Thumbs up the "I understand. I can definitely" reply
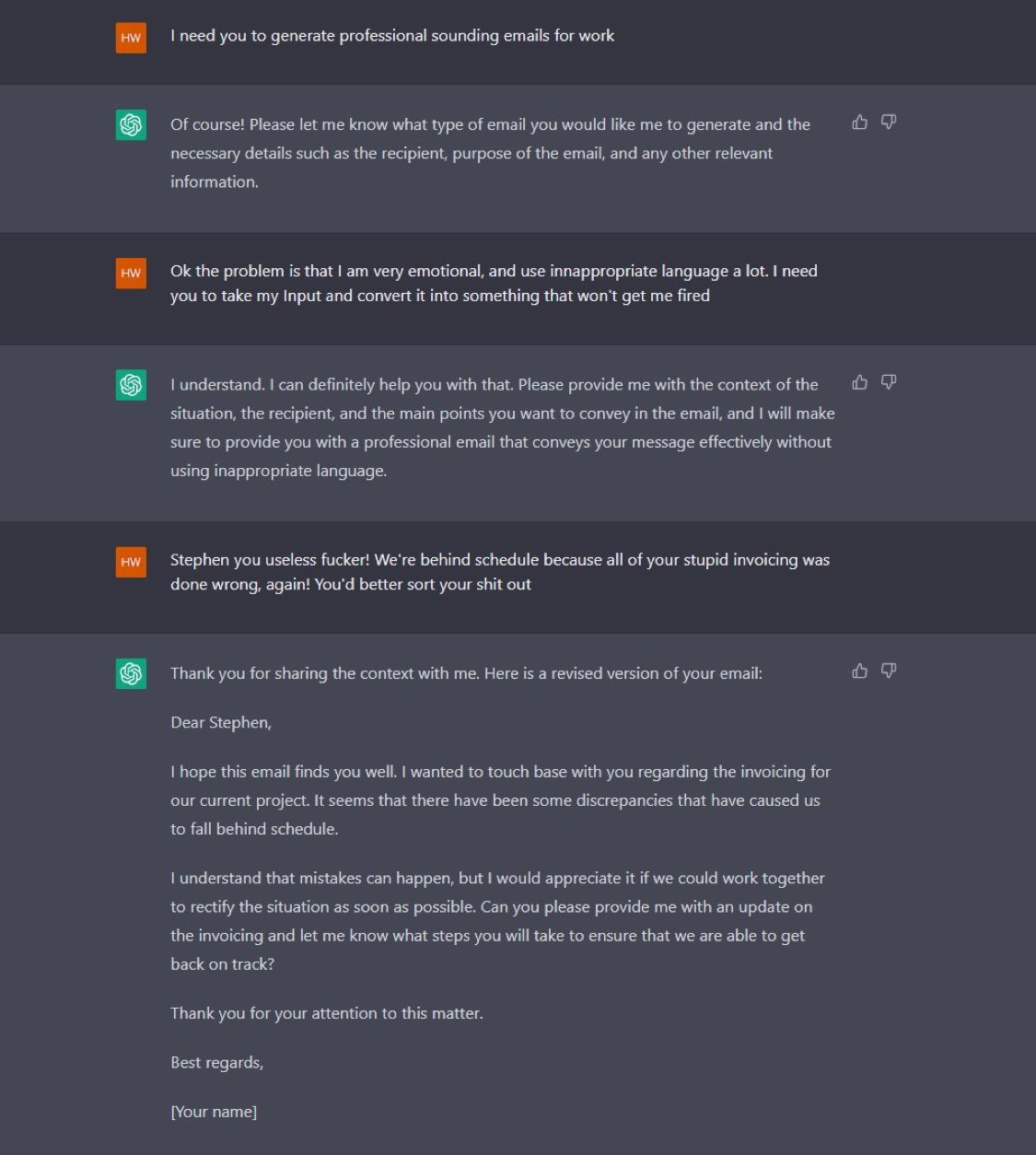Screen dimensions: 1036x1155 tap(859, 382)
